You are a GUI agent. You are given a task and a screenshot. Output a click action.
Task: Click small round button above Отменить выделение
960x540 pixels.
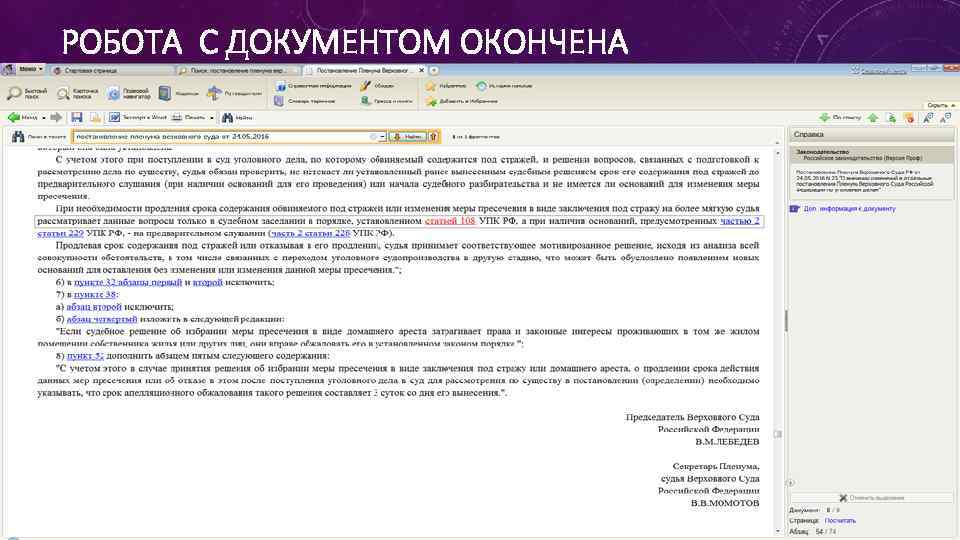(790, 483)
